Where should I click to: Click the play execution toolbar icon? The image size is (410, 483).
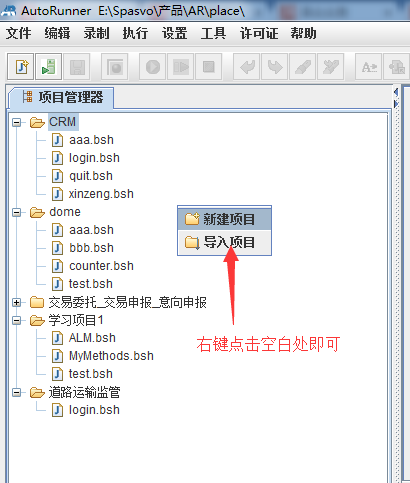tap(153, 67)
